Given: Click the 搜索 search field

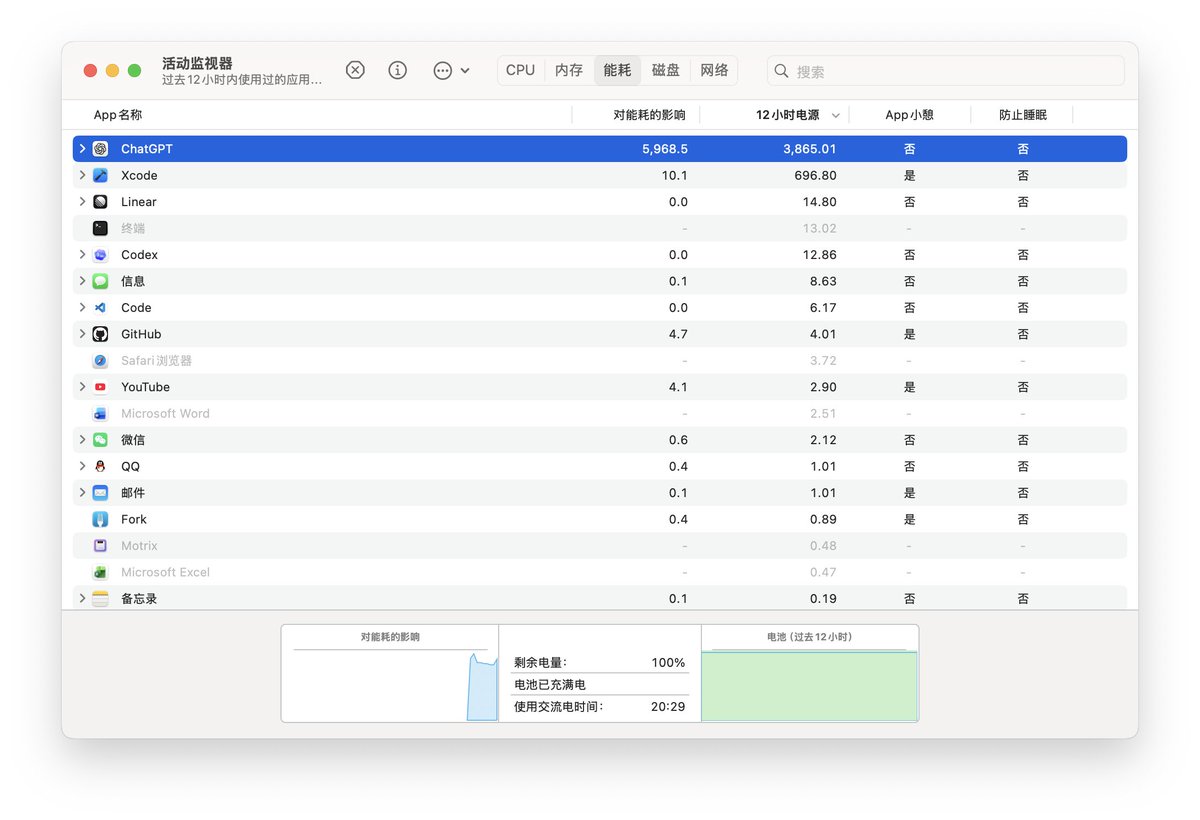Looking at the screenshot, I should point(946,71).
